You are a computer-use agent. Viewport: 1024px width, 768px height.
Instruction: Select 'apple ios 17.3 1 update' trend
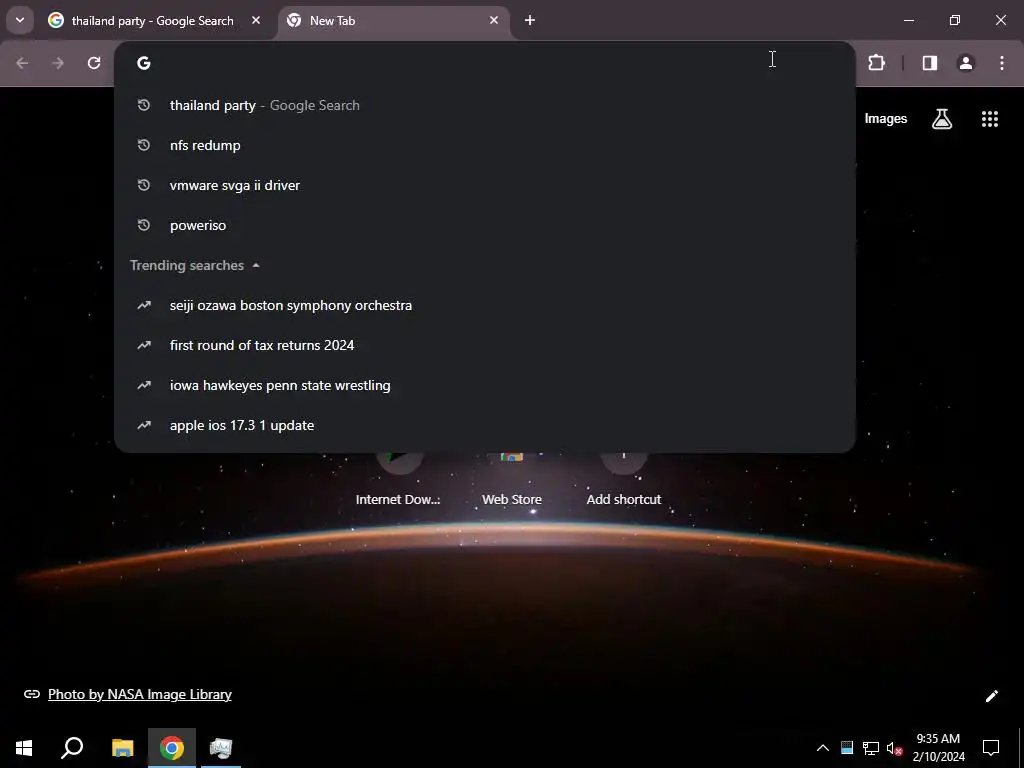coord(485,424)
